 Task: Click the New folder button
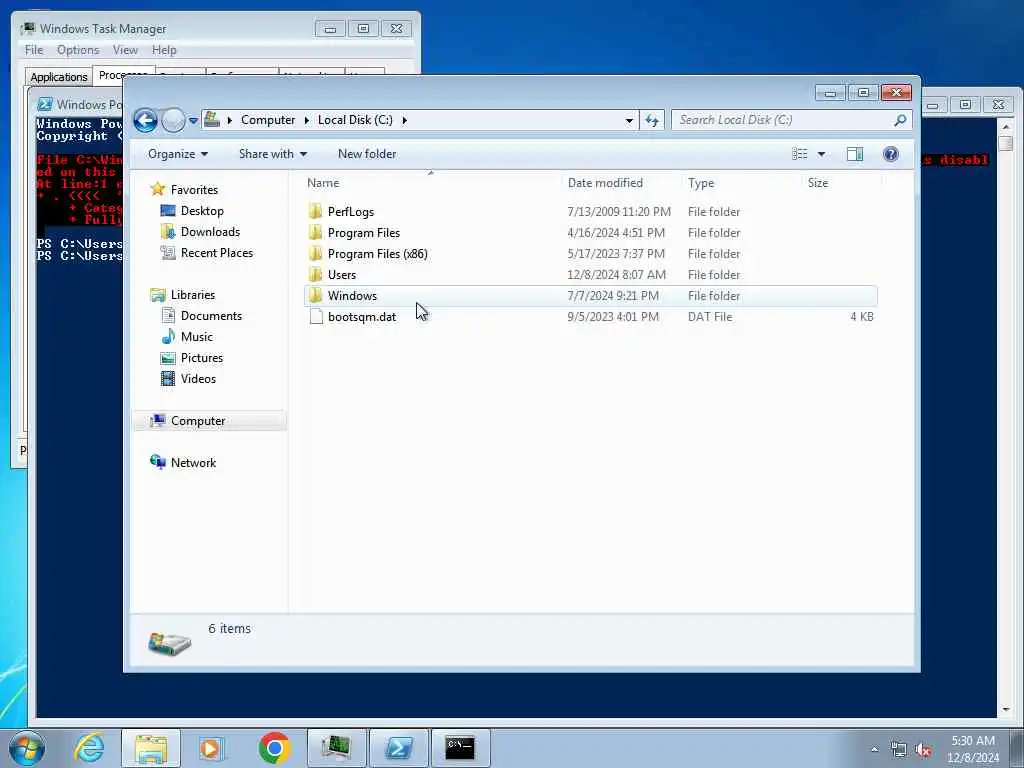(367, 154)
